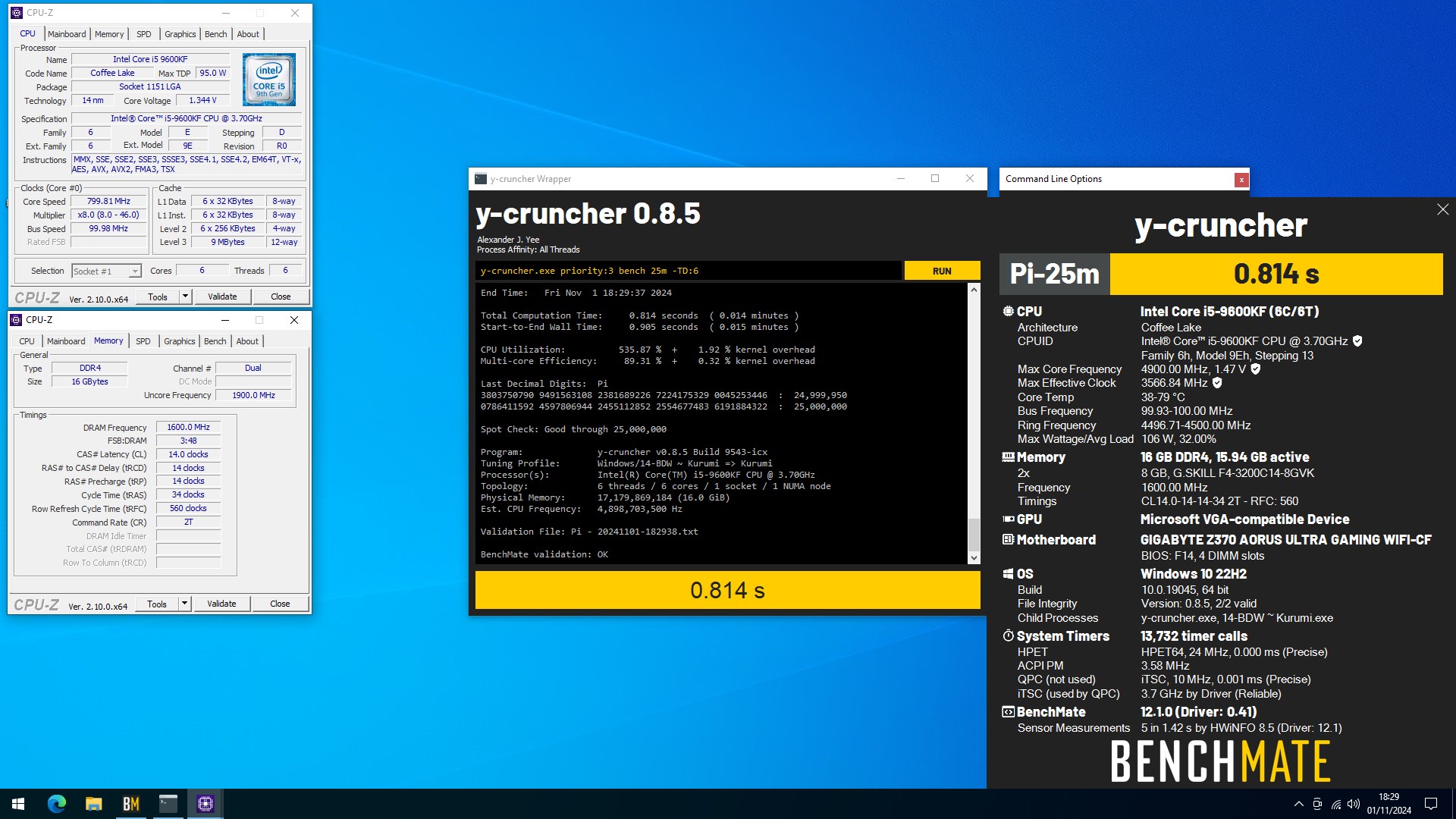Open Graphics tab in top CPU-Z
Viewport: 1456px width, 819px height.
tap(180, 34)
